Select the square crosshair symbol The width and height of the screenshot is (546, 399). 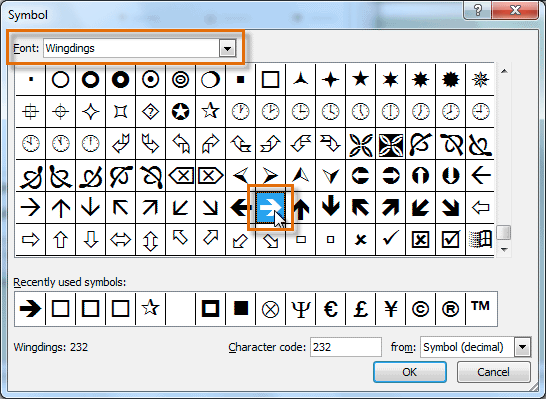coord(30,112)
